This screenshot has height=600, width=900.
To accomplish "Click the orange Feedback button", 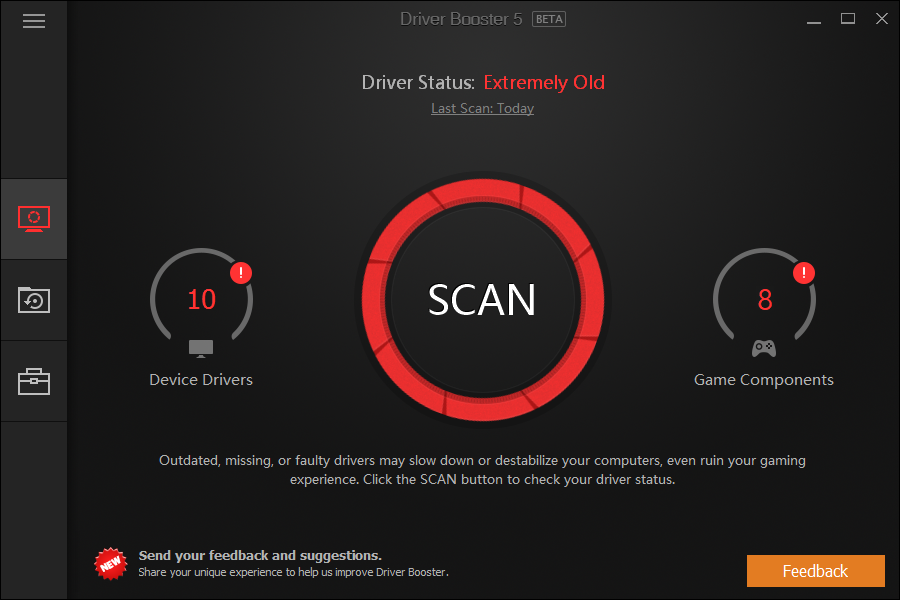I will click(x=816, y=571).
